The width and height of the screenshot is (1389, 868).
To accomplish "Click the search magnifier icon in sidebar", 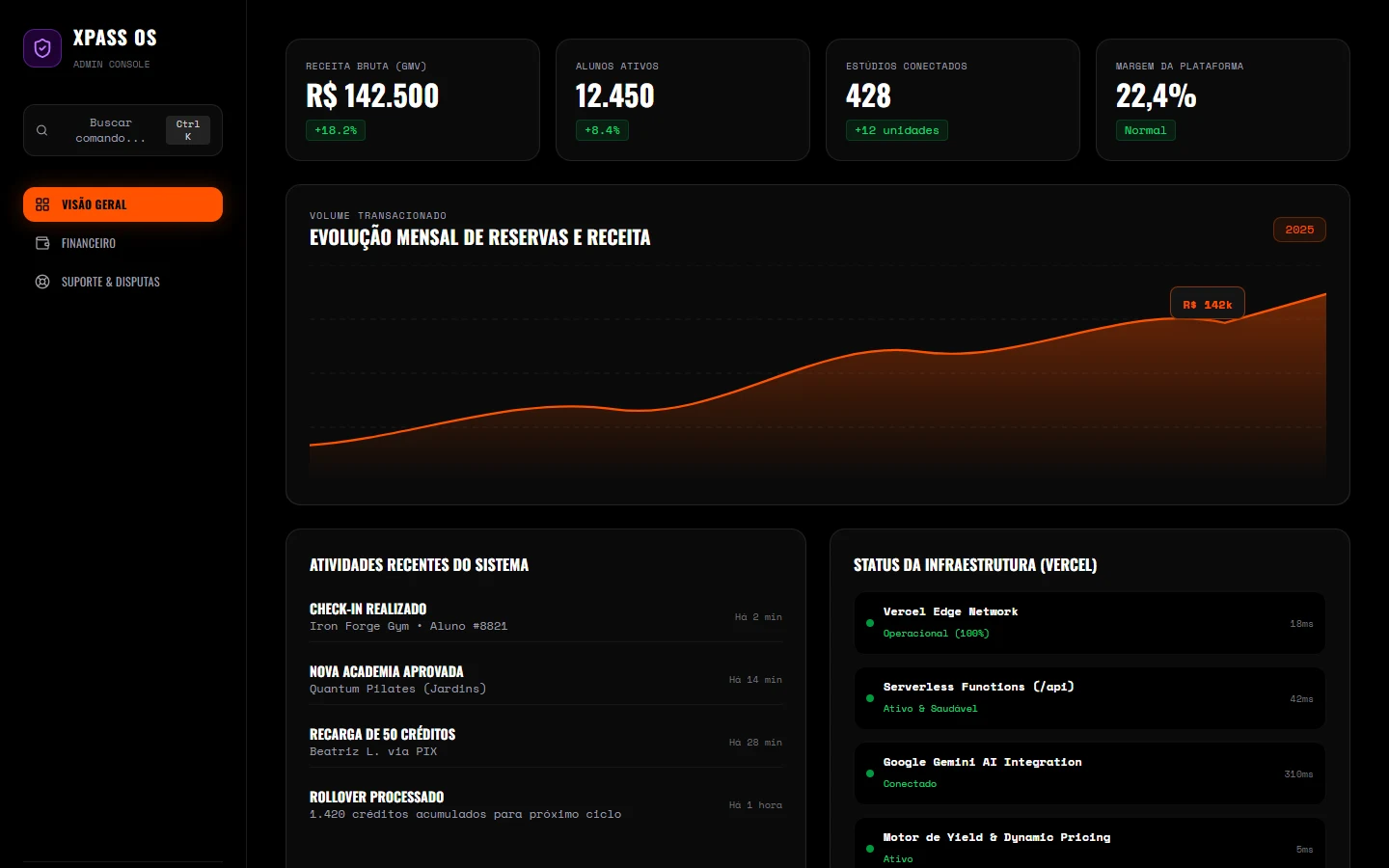I will pos(41,130).
